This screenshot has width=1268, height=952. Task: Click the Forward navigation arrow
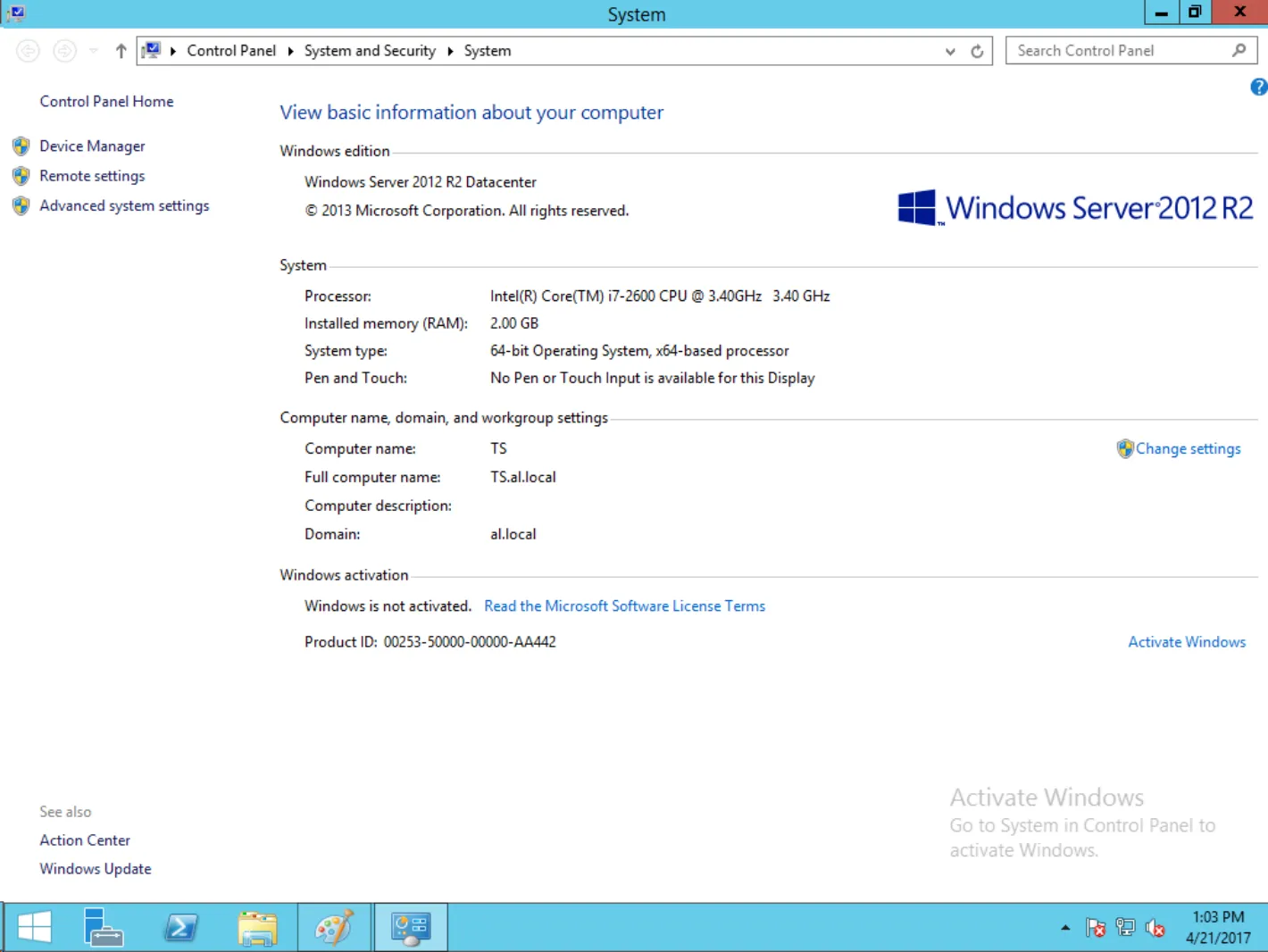point(65,51)
